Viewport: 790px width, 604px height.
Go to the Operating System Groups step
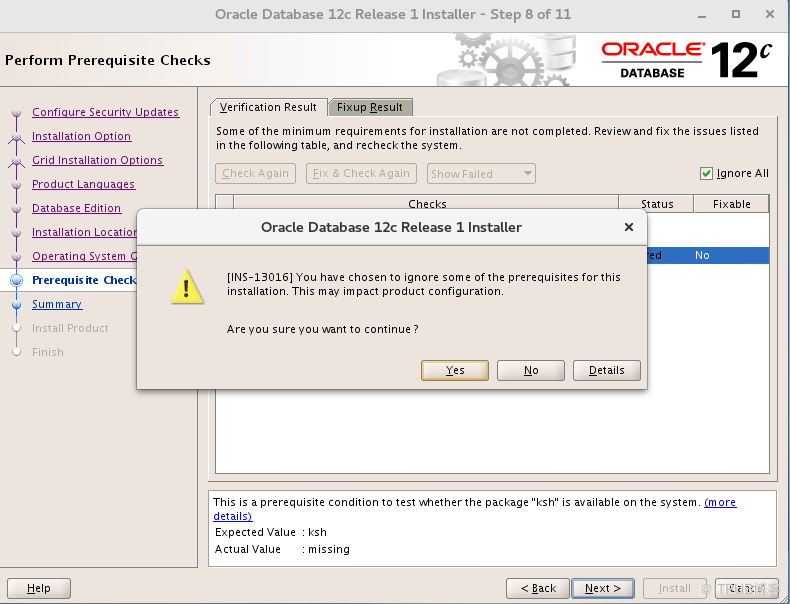[x=84, y=256]
